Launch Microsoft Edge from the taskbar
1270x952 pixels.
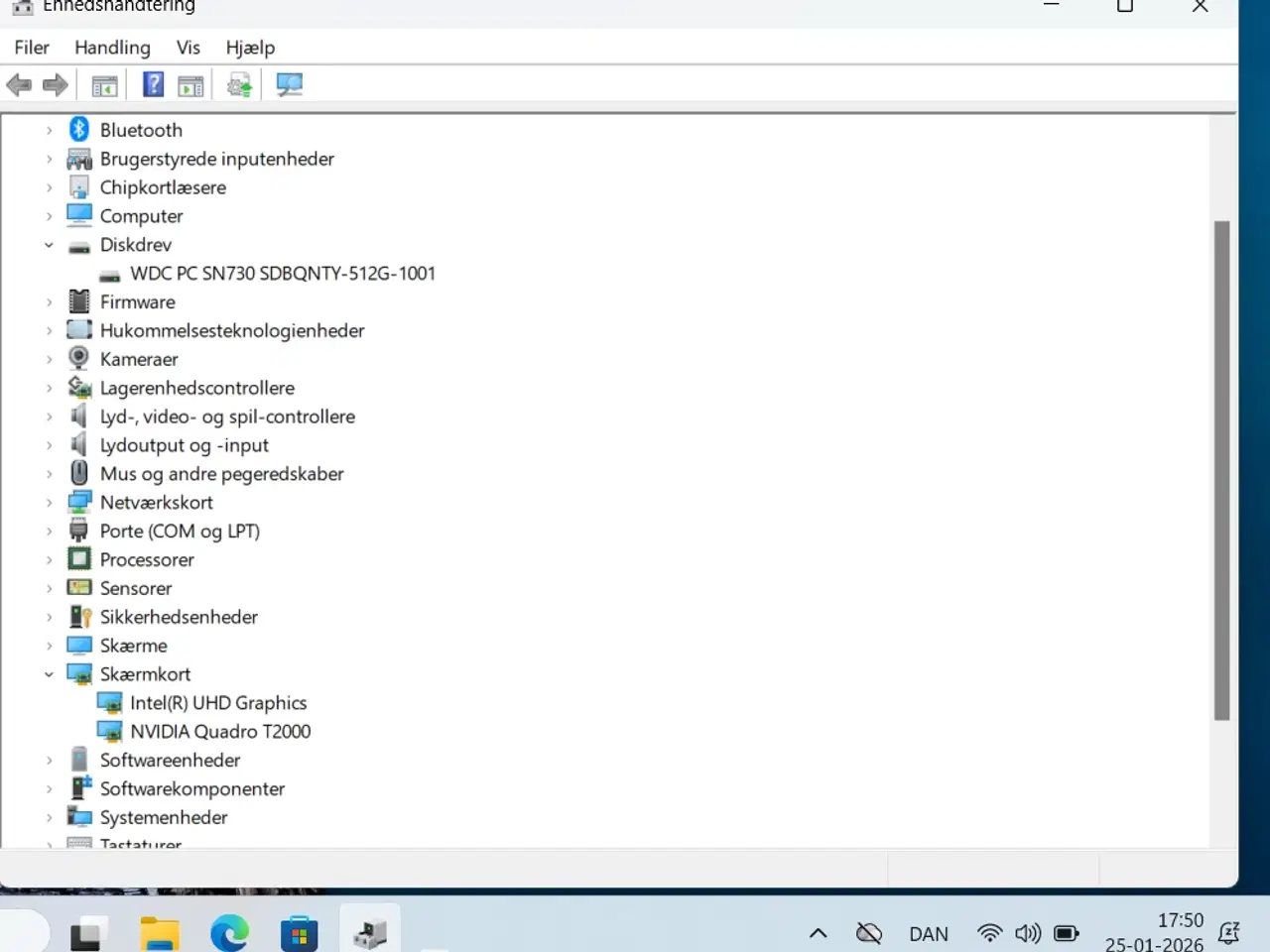(x=229, y=933)
